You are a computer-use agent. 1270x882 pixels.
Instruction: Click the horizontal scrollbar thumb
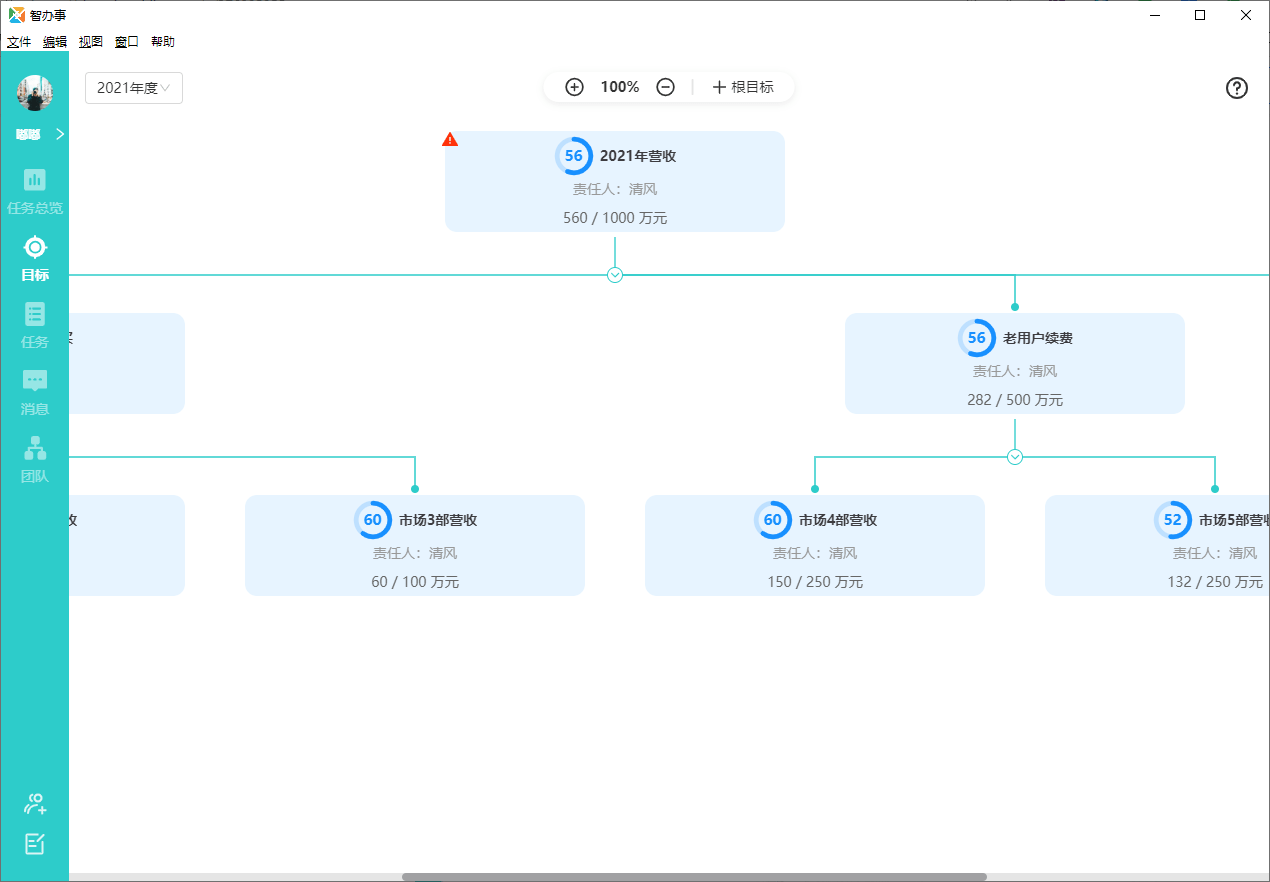click(694, 877)
